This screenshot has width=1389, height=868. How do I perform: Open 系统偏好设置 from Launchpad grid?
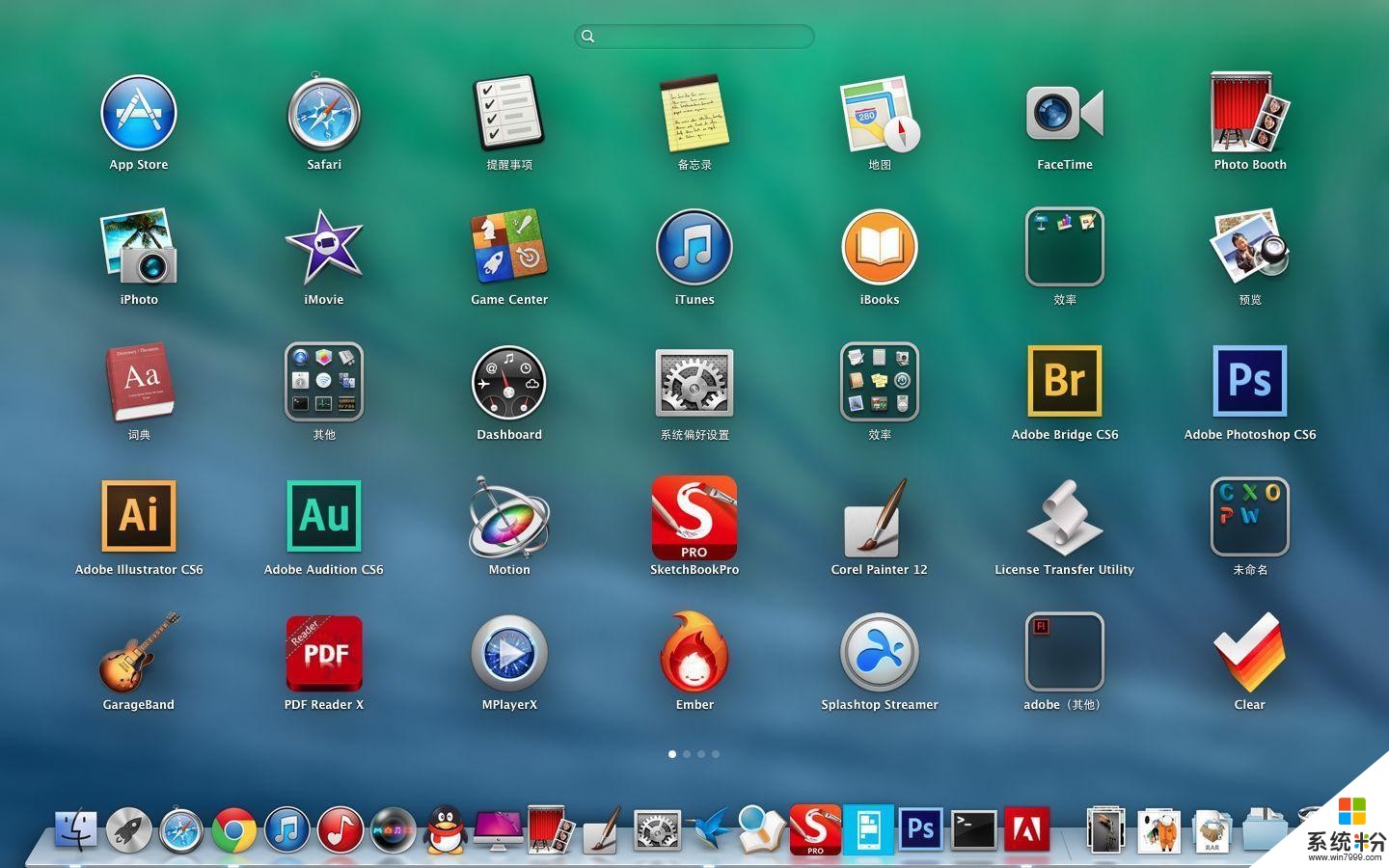[694, 382]
